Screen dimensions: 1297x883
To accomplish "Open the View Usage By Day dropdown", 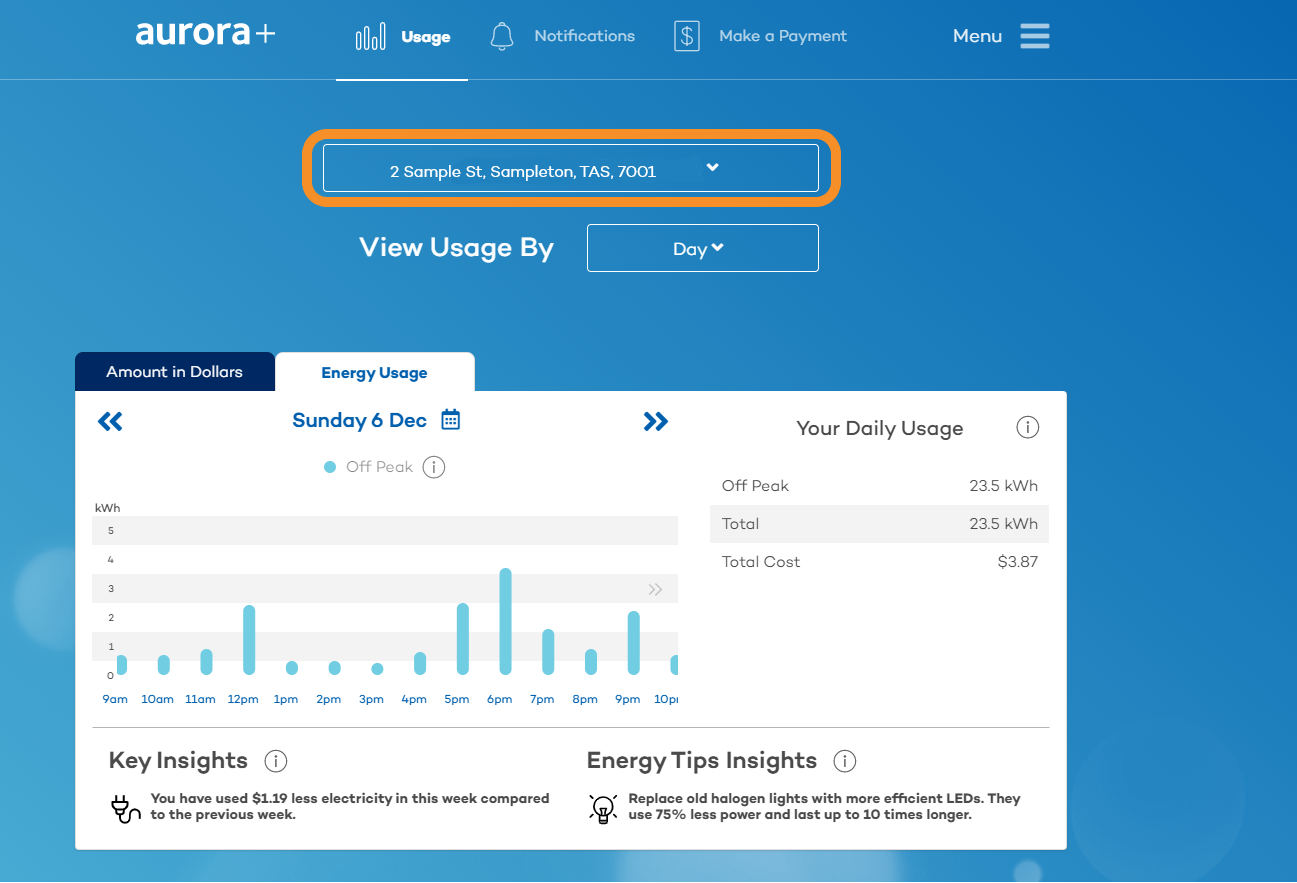I will (x=702, y=247).
